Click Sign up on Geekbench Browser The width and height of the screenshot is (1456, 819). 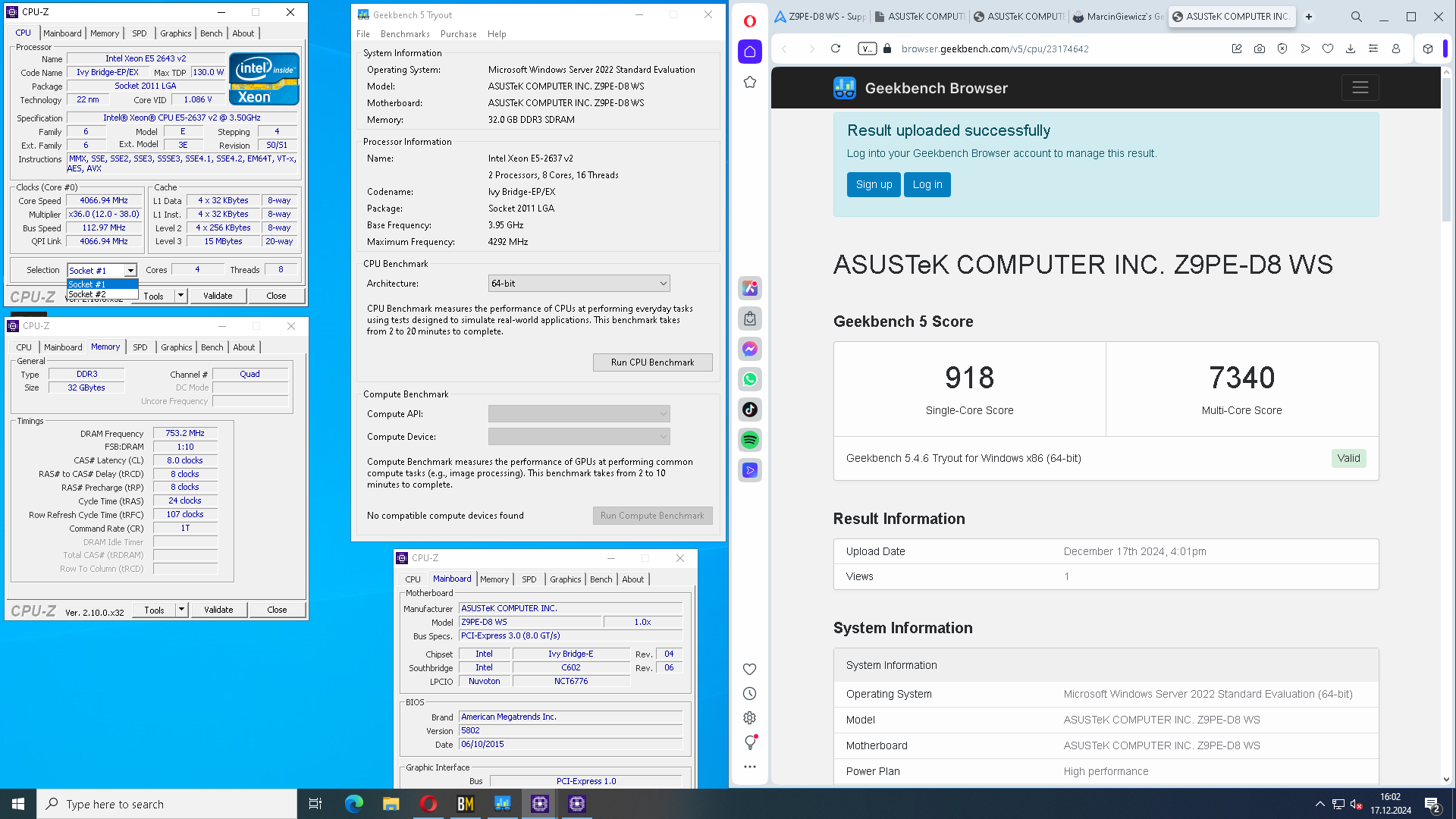click(874, 184)
